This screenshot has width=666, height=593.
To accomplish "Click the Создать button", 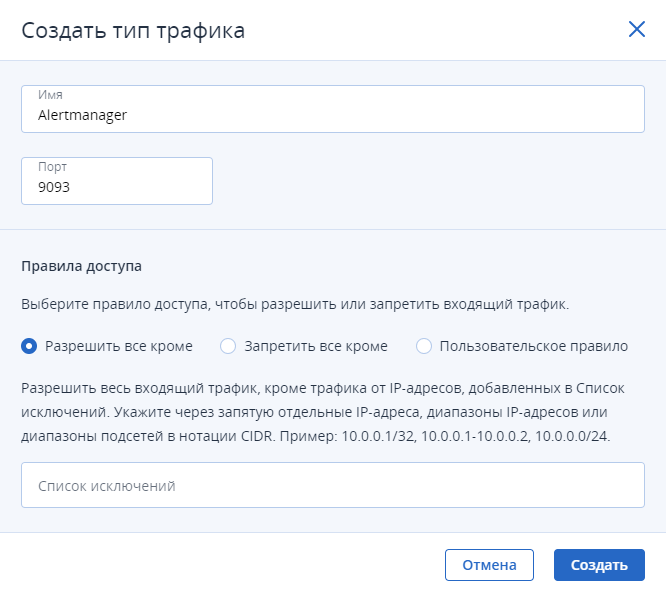I will click(599, 565).
